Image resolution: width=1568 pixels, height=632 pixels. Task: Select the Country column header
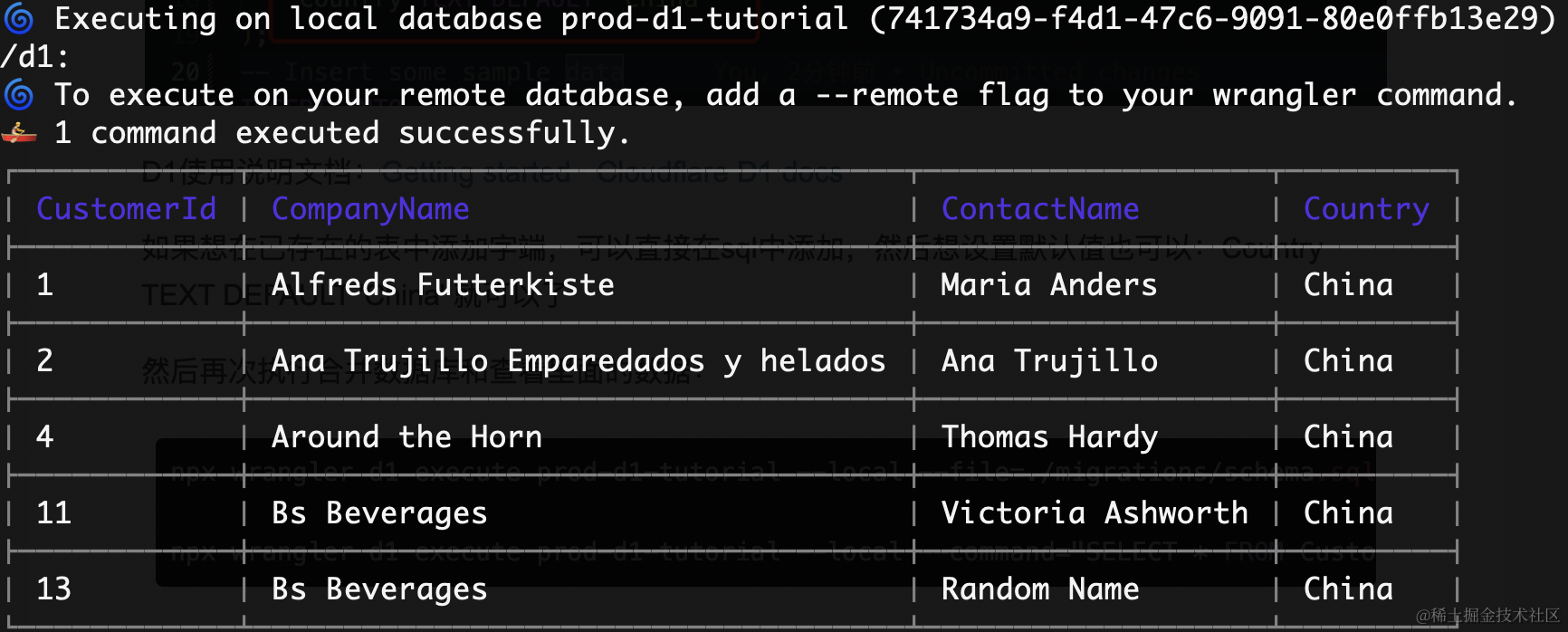click(1366, 209)
